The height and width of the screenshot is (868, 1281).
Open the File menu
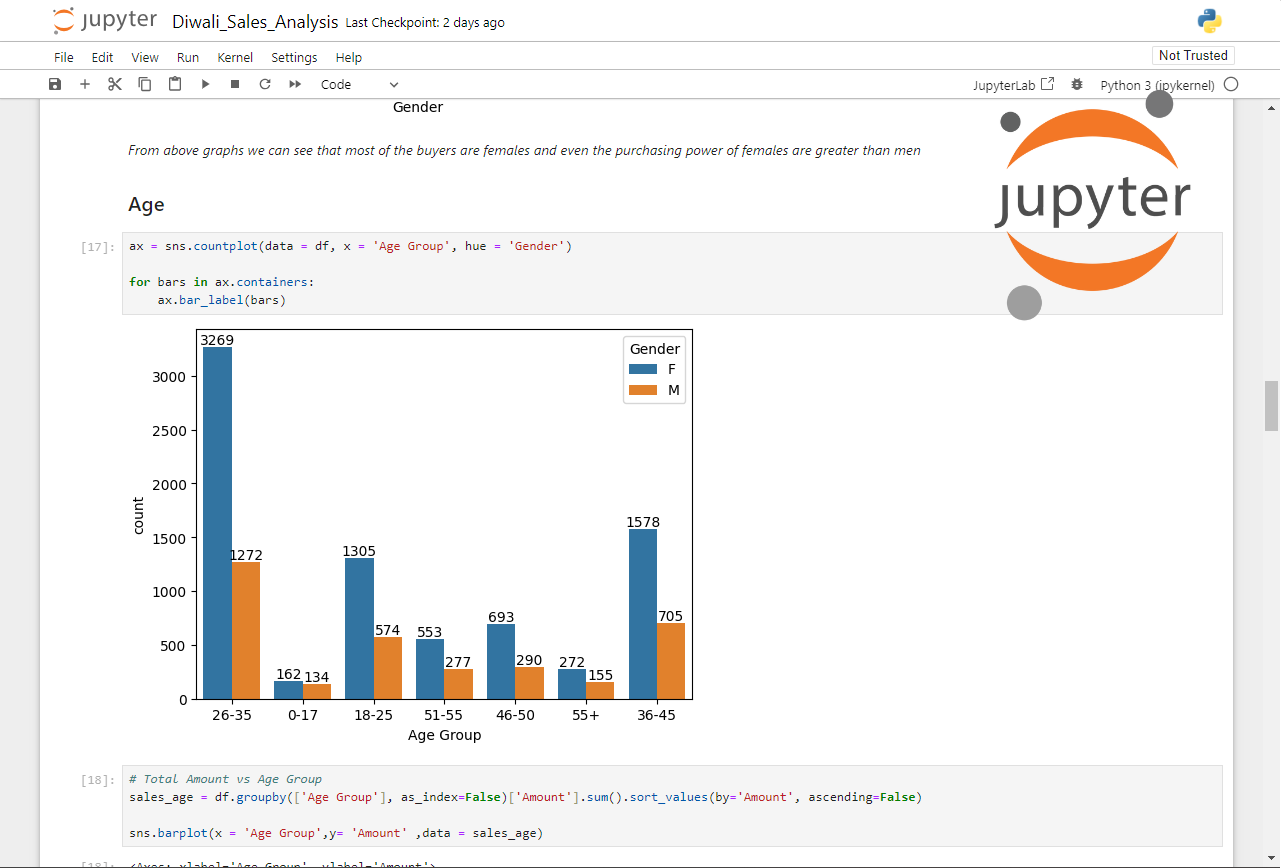(x=64, y=57)
